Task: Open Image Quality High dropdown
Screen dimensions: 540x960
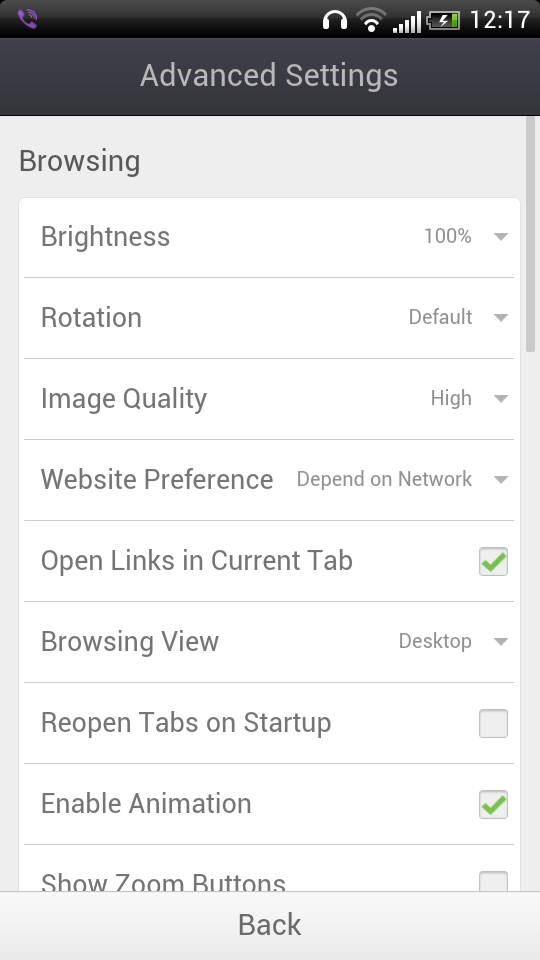Action: point(469,399)
